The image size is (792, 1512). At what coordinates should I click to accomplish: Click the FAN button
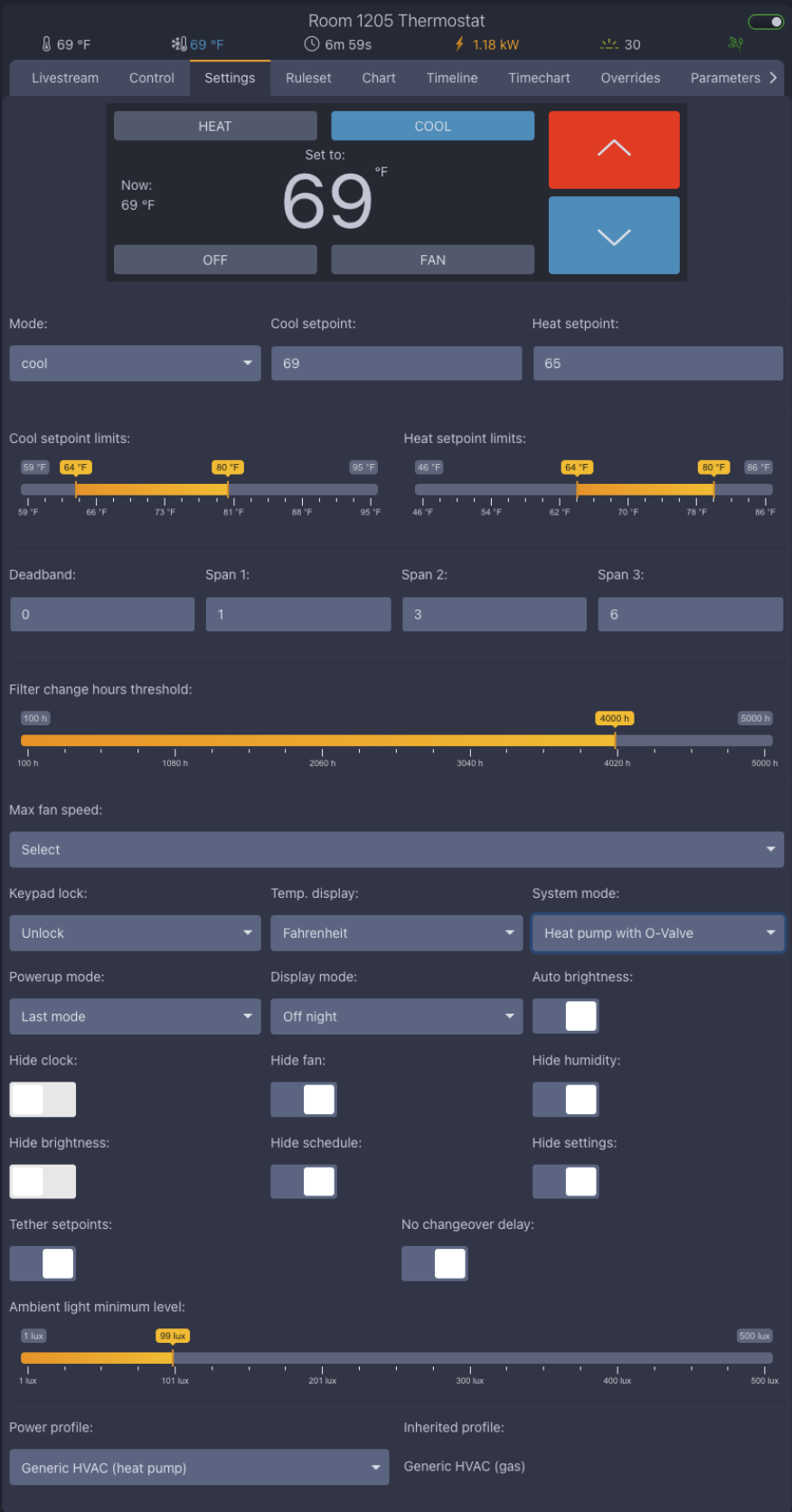(x=432, y=260)
